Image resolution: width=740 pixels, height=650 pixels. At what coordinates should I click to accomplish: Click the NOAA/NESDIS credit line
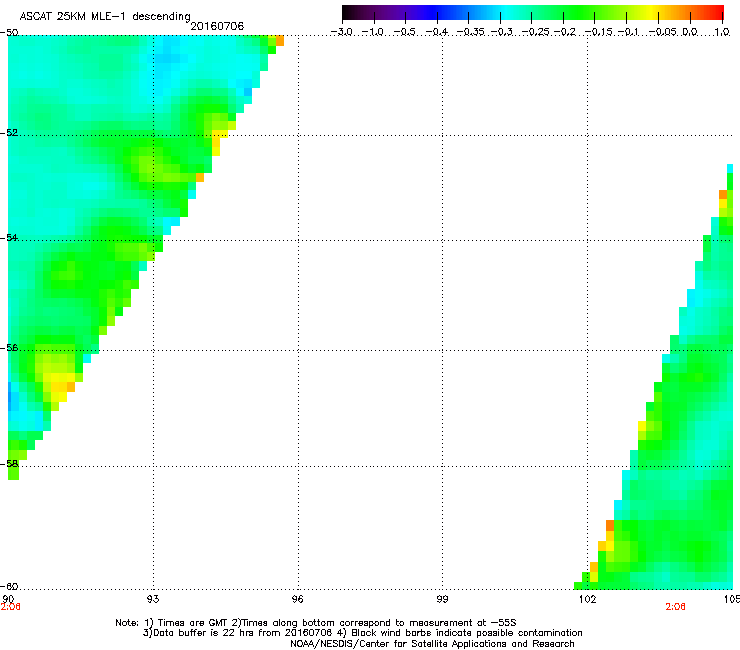pyautogui.click(x=432, y=644)
